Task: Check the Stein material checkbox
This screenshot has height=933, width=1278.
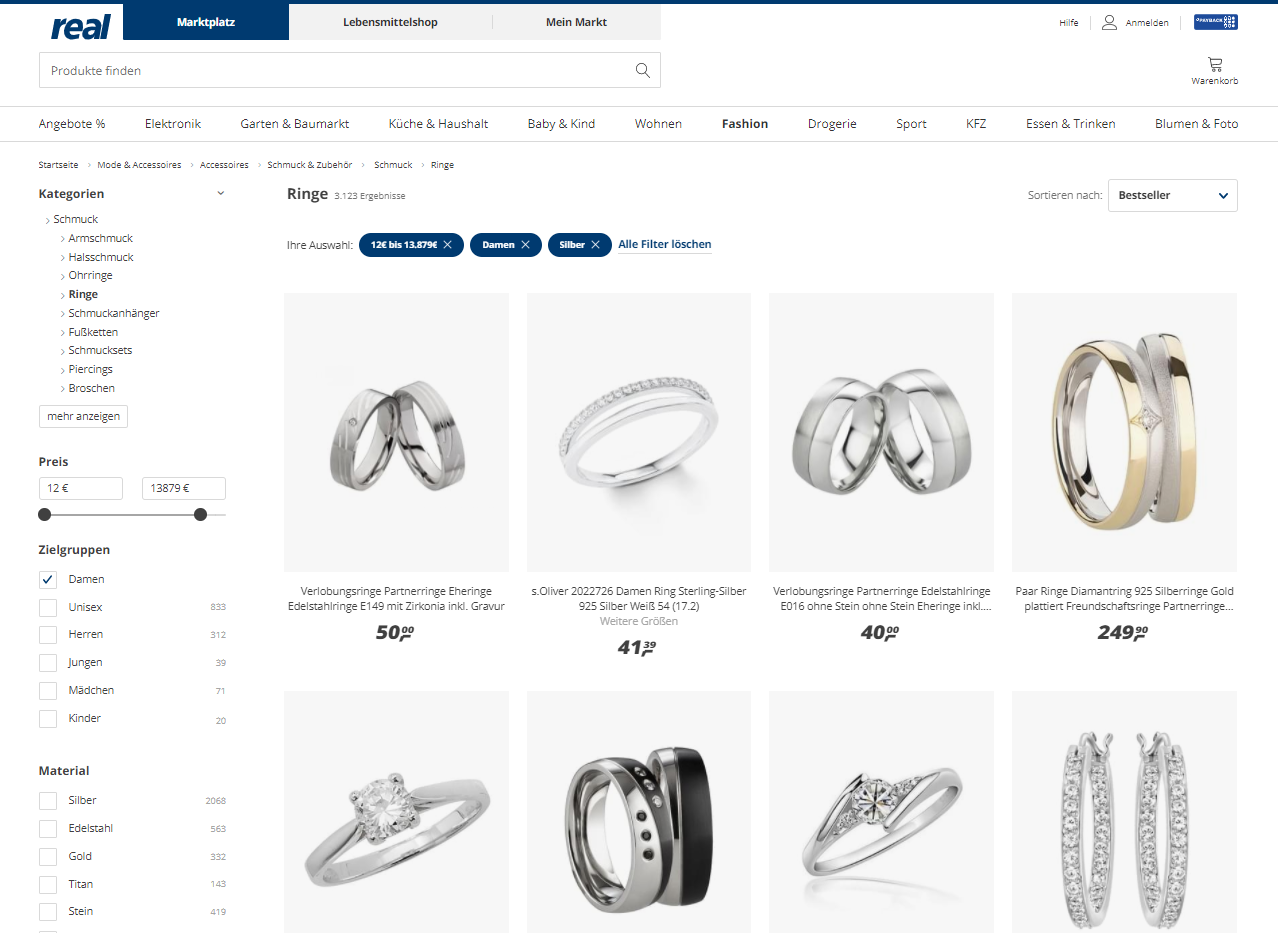Action: pos(48,911)
